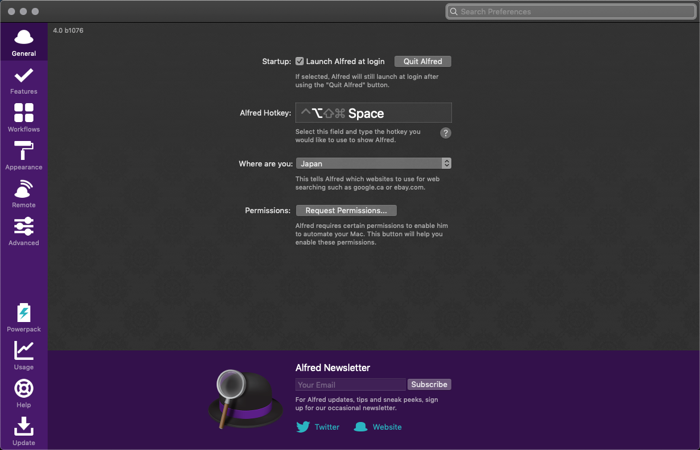Open the Help lifebuoy section
Viewport: 700px width, 450px height.
(x=23, y=393)
